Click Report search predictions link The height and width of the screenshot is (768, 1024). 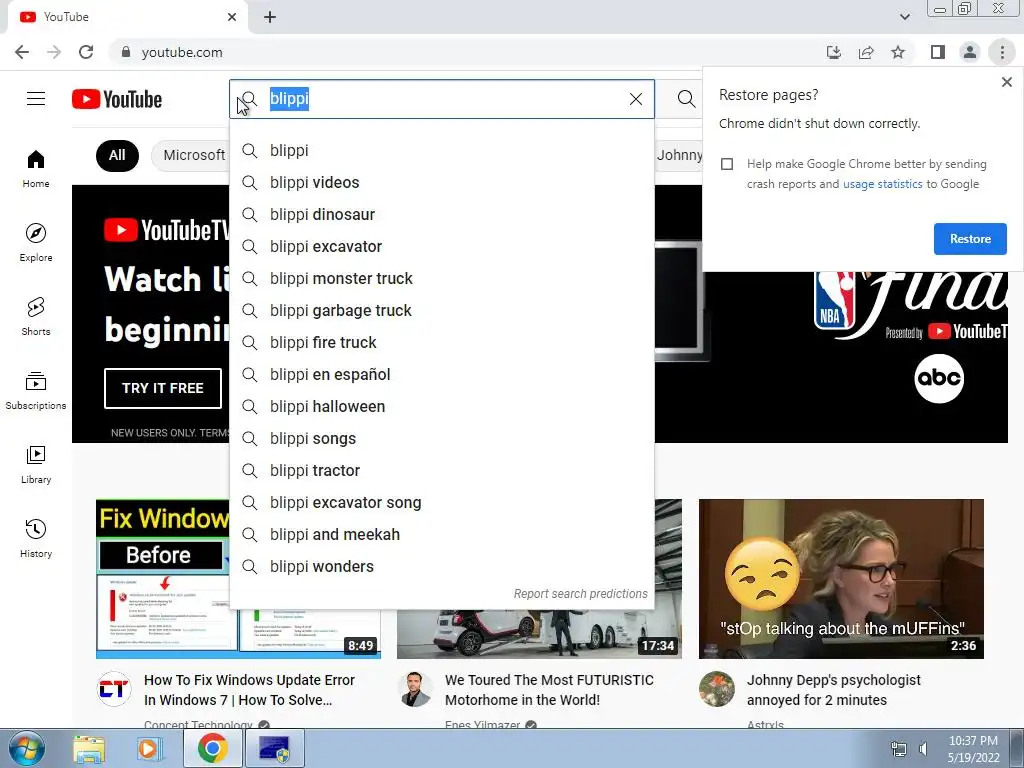(x=580, y=594)
